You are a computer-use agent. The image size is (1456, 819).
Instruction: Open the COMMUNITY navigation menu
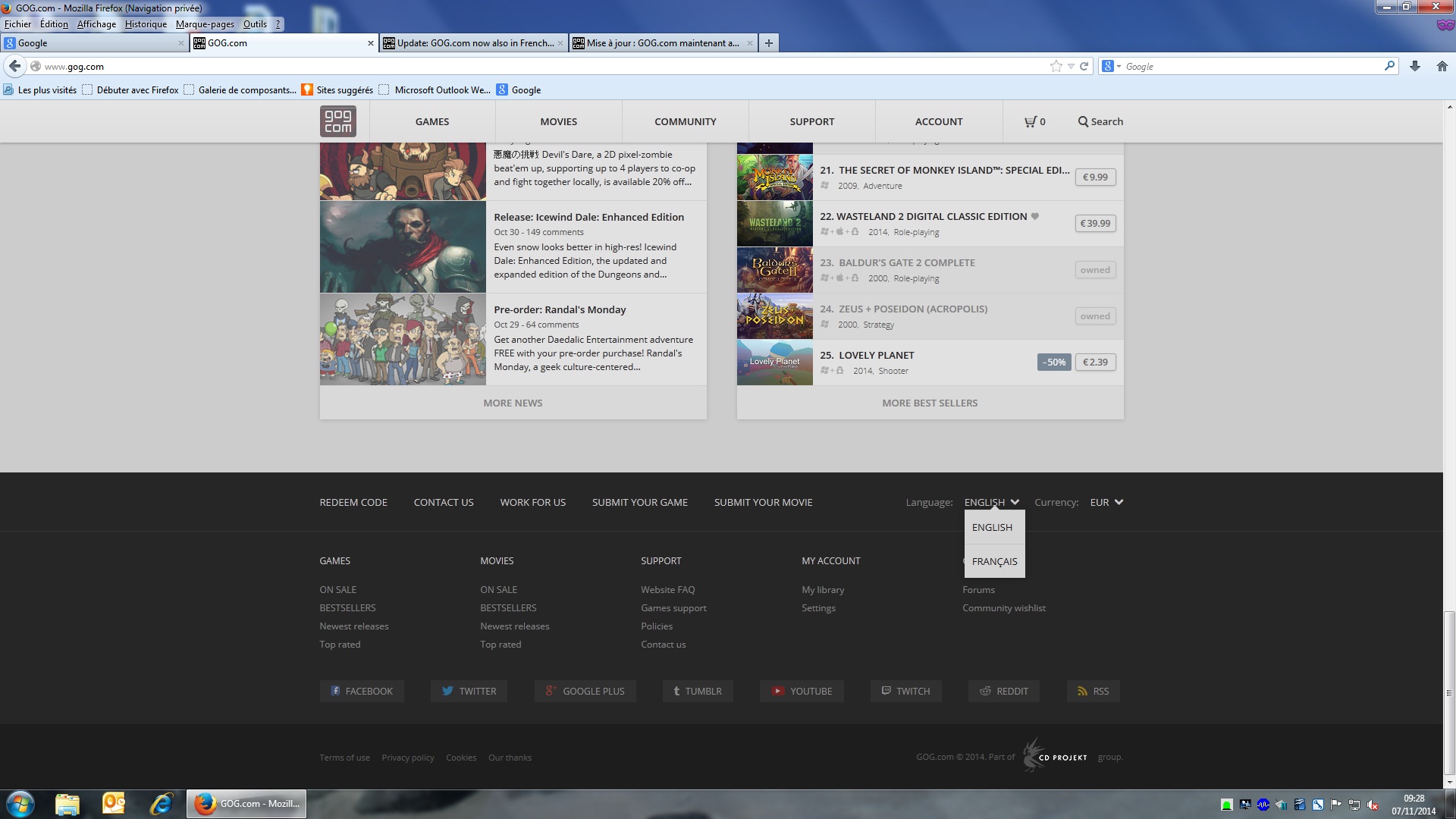686,121
